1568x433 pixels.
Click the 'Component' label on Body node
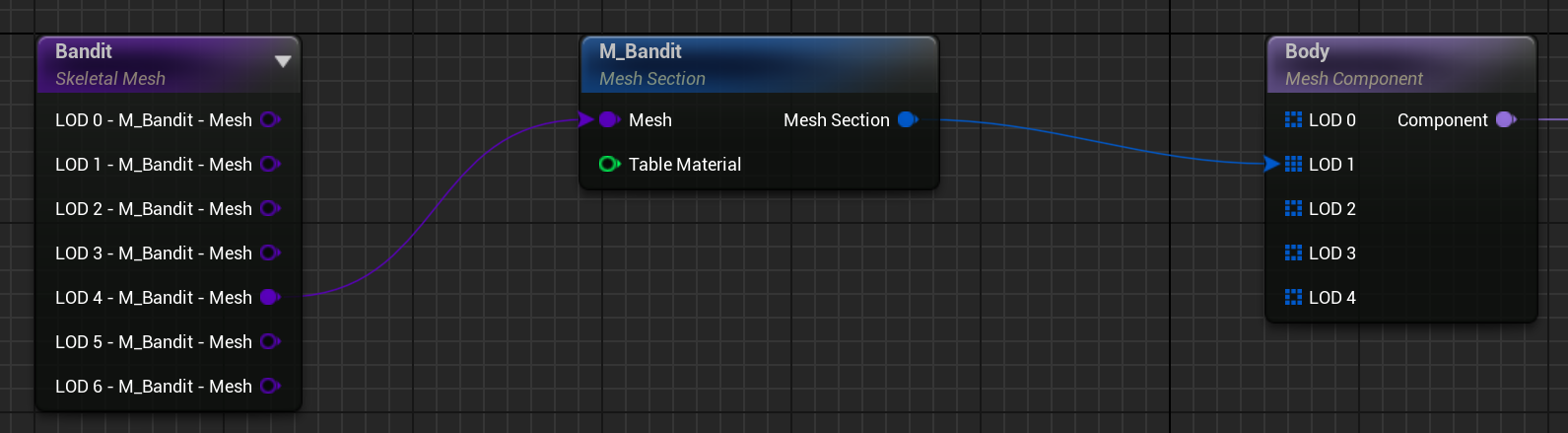[x=1443, y=120]
